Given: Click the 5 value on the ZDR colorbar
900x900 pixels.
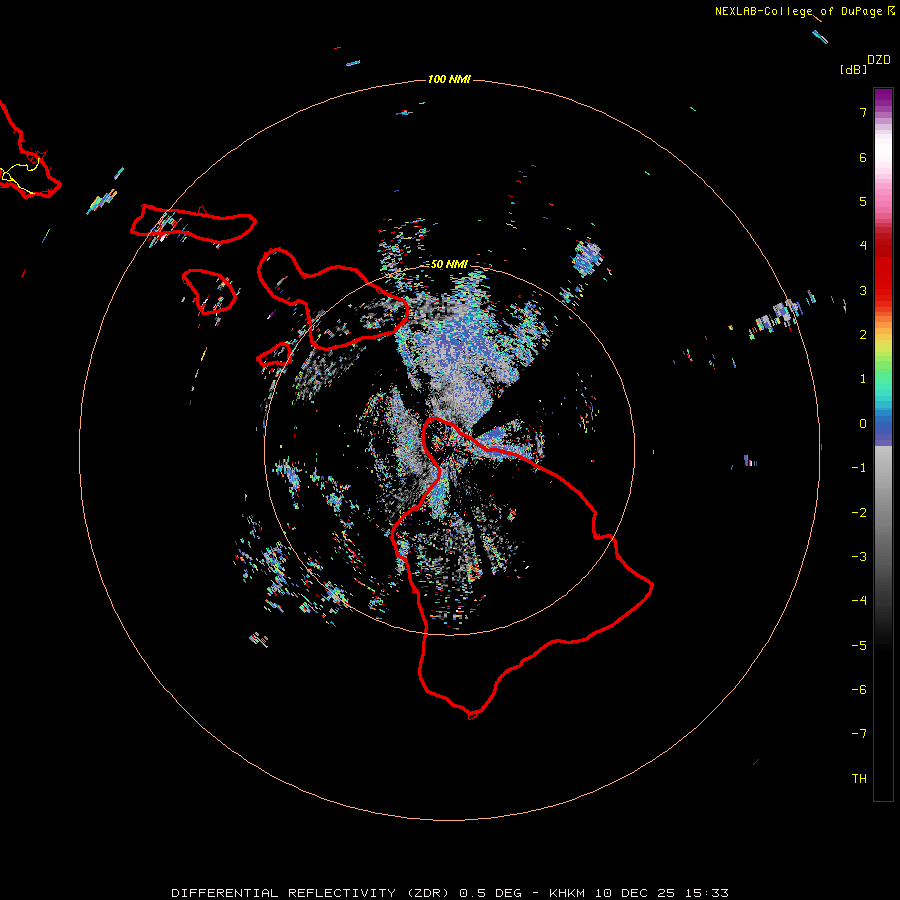Looking at the screenshot, I should (x=863, y=201).
